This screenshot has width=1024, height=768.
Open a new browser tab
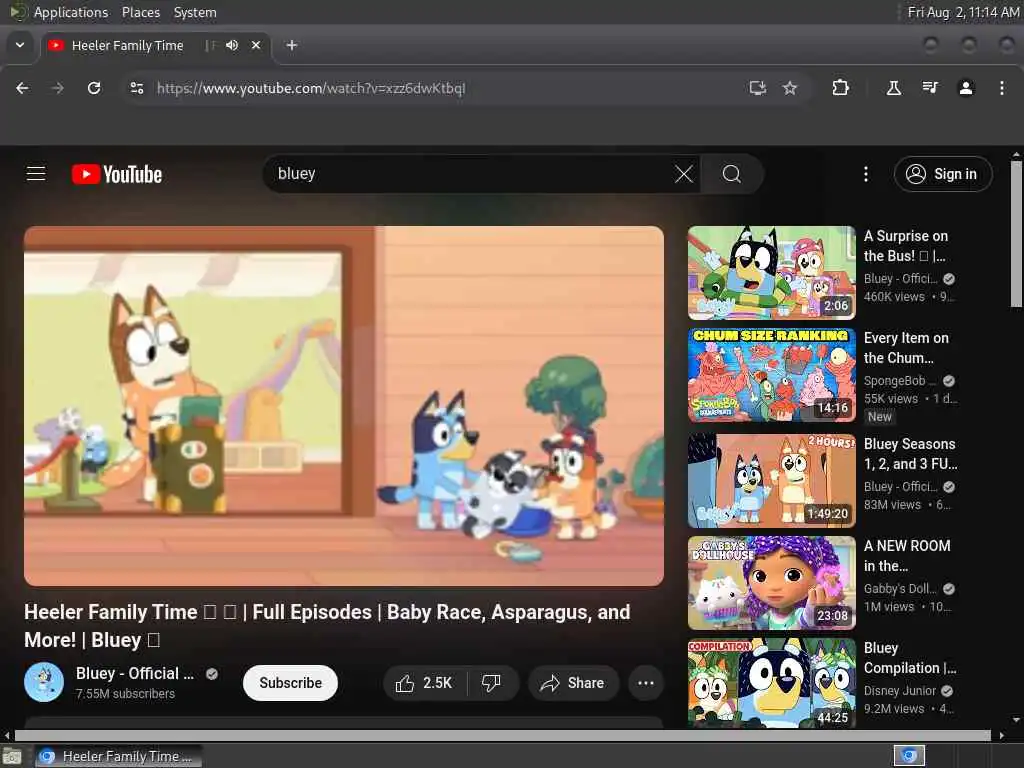(x=292, y=45)
